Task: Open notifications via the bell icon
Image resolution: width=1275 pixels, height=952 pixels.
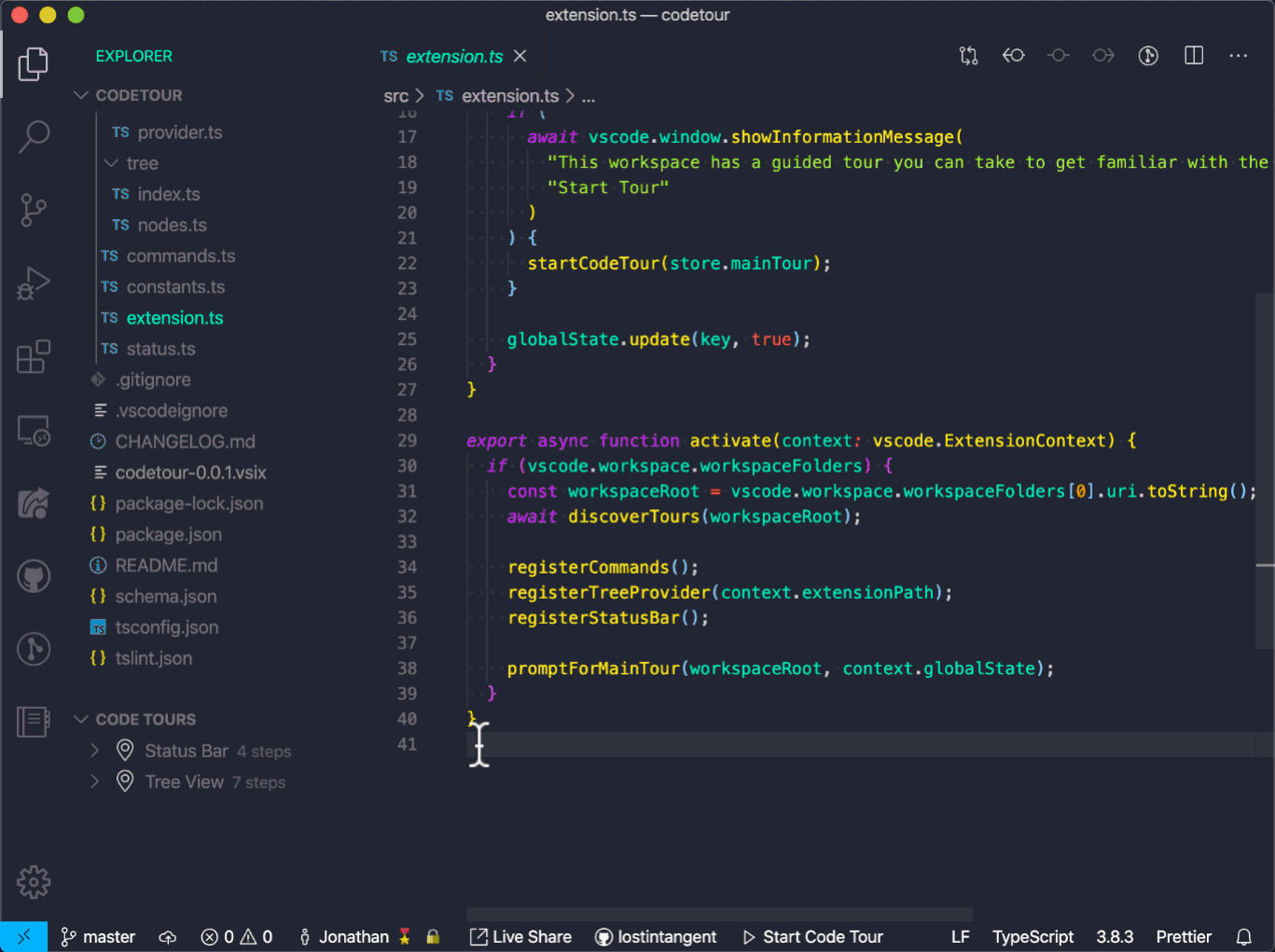Action: click(1244, 936)
